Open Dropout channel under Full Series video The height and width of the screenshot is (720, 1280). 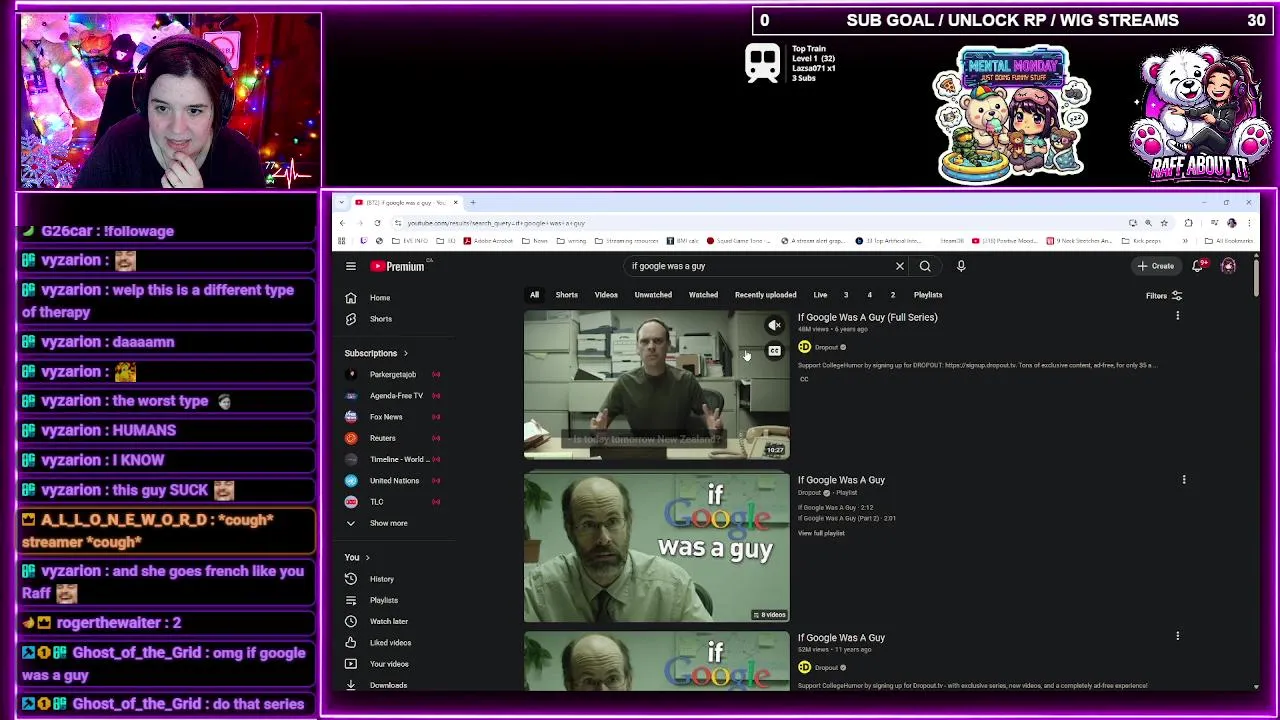click(x=826, y=347)
